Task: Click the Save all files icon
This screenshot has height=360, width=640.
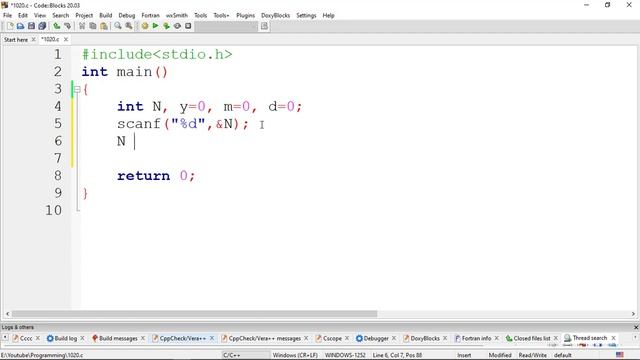Action: [x=42, y=26]
